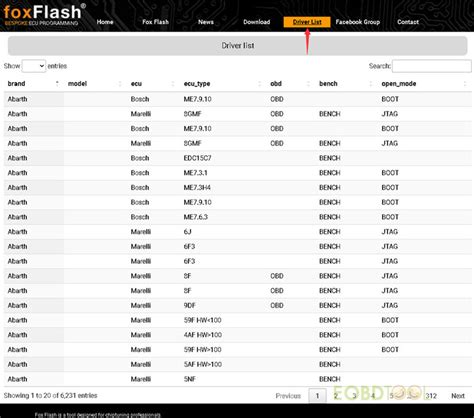The height and width of the screenshot is (418, 474).
Task: Sort by the model column
Action: point(95,84)
